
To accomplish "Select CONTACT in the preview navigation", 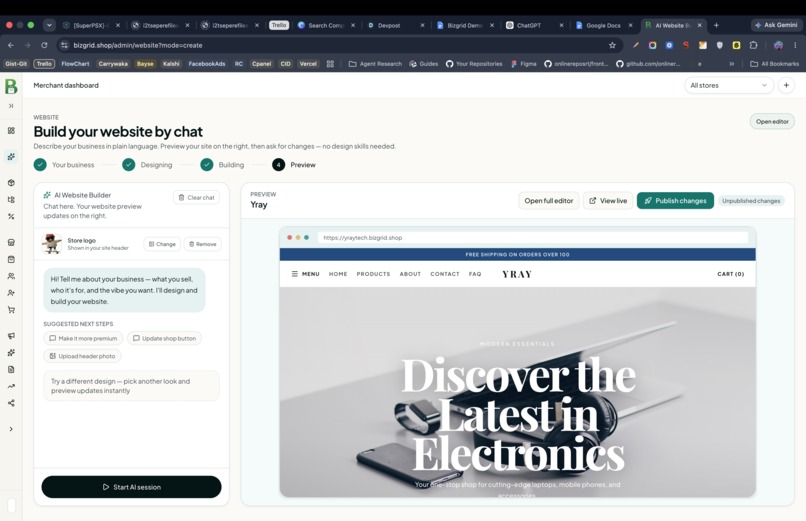I will pos(445,274).
